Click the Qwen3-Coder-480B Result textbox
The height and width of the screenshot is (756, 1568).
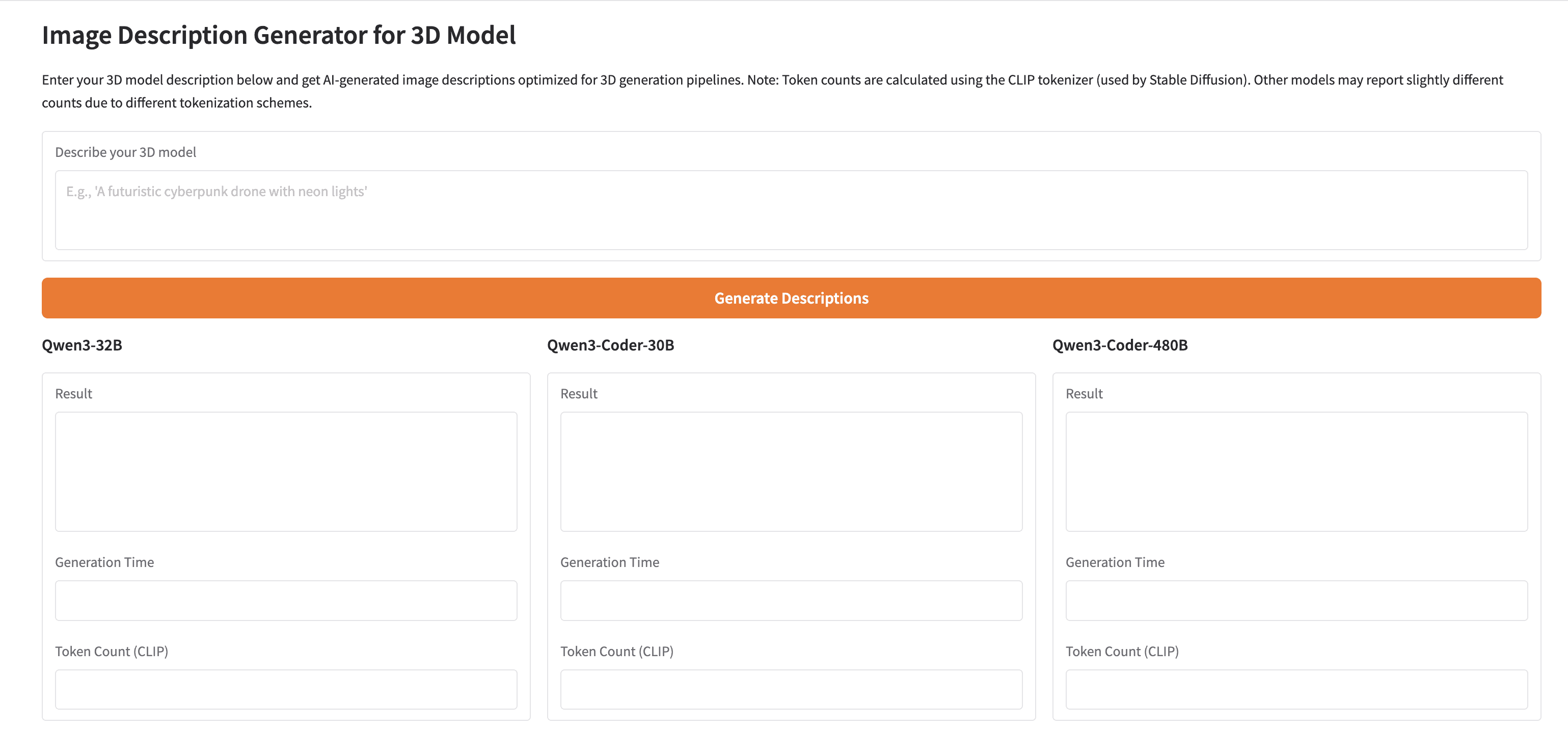click(1296, 471)
